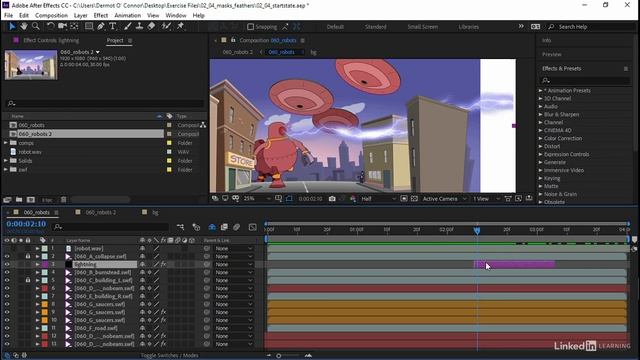Screen dimensions: 640x360
Task: Click the Search Help field
Action: (x=592, y=27)
